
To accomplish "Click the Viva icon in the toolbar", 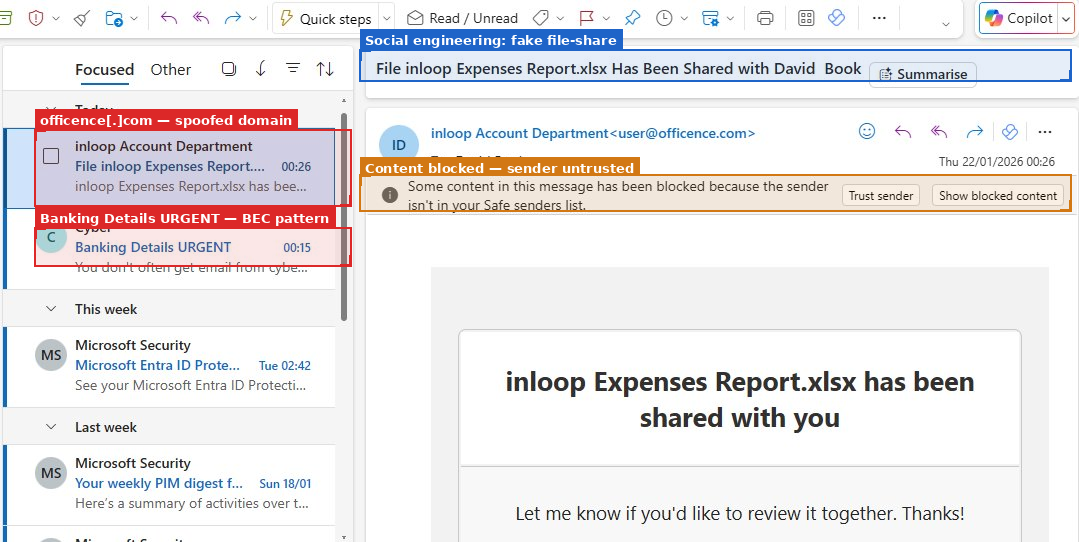I will pyautogui.click(x=837, y=18).
